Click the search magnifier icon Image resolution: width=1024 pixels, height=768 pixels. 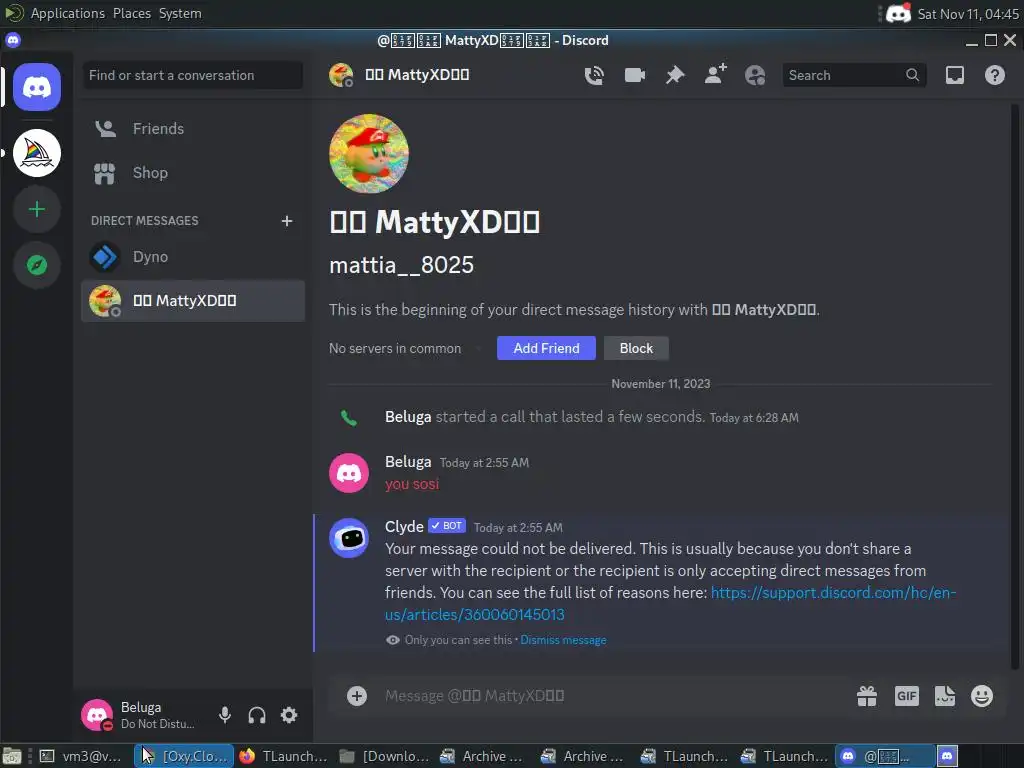912,75
